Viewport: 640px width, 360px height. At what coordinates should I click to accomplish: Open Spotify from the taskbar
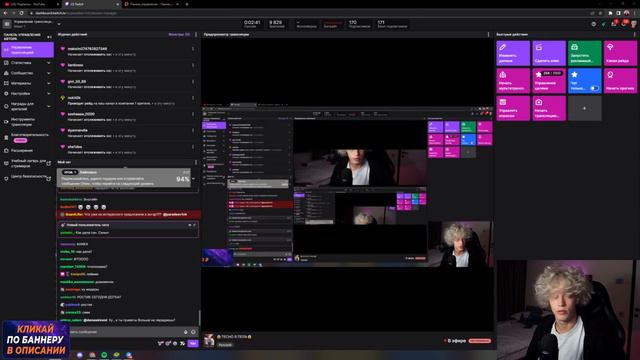pos(104,355)
